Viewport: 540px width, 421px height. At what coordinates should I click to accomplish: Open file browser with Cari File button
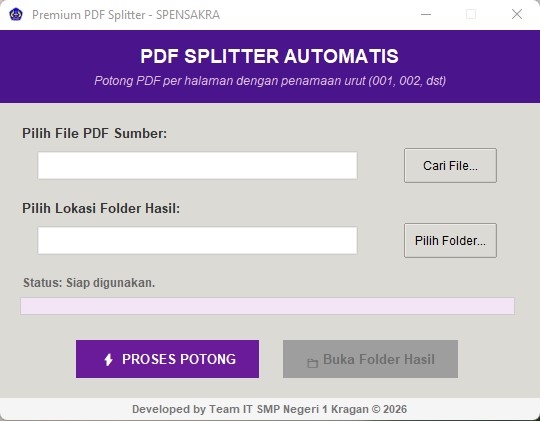coord(450,165)
